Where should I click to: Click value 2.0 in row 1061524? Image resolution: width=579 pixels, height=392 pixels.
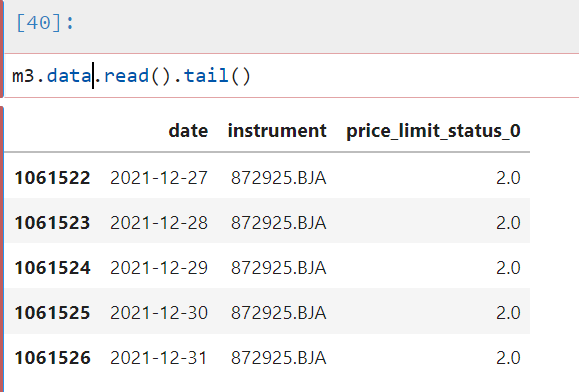click(x=508, y=268)
